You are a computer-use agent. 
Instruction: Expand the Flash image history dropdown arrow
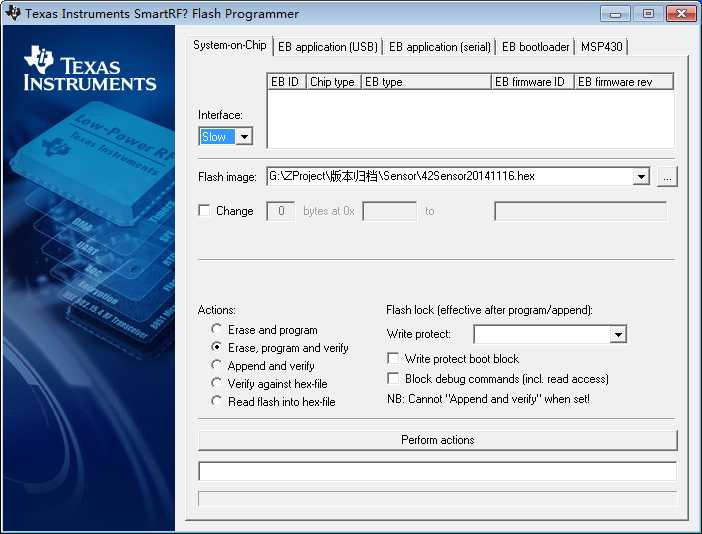pyautogui.click(x=641, y=177)
